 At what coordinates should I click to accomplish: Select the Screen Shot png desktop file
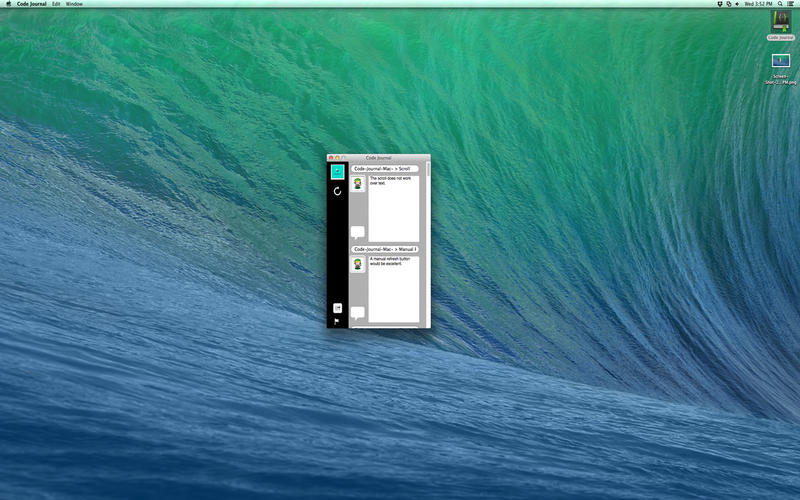pyautogui.click(x=781, y=69)
